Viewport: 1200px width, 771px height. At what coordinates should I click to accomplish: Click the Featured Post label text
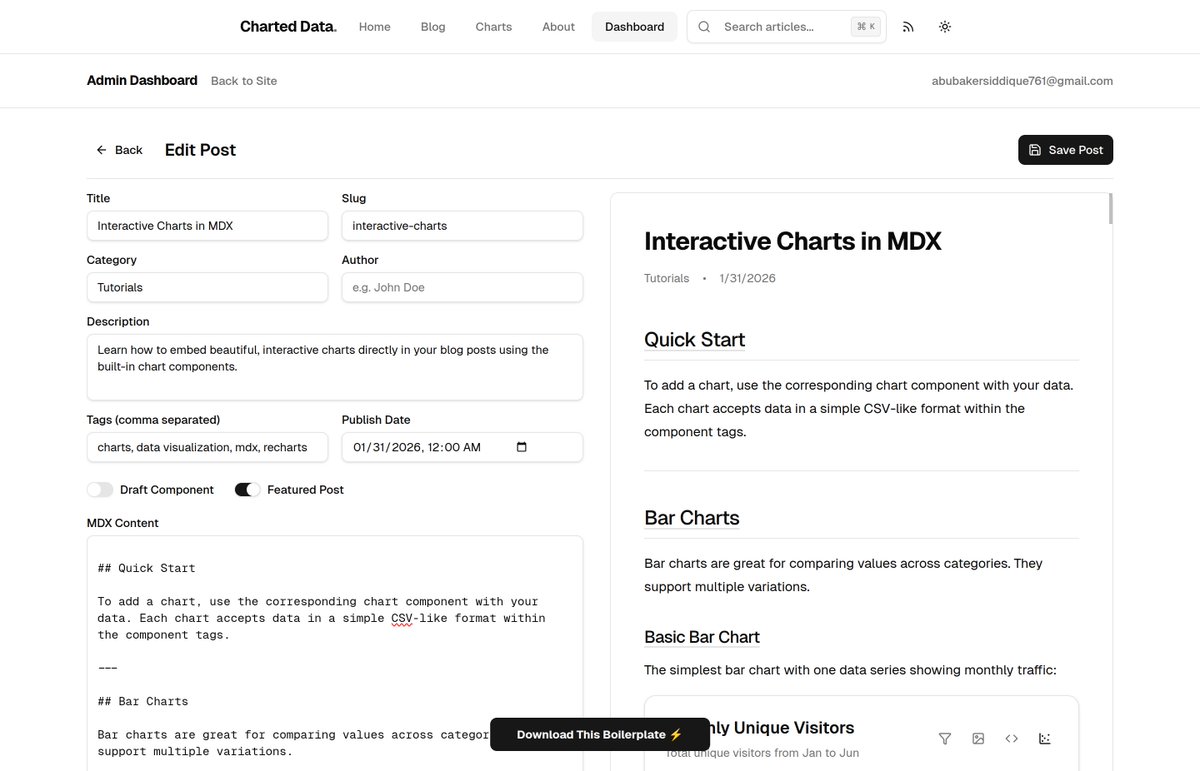306,490
